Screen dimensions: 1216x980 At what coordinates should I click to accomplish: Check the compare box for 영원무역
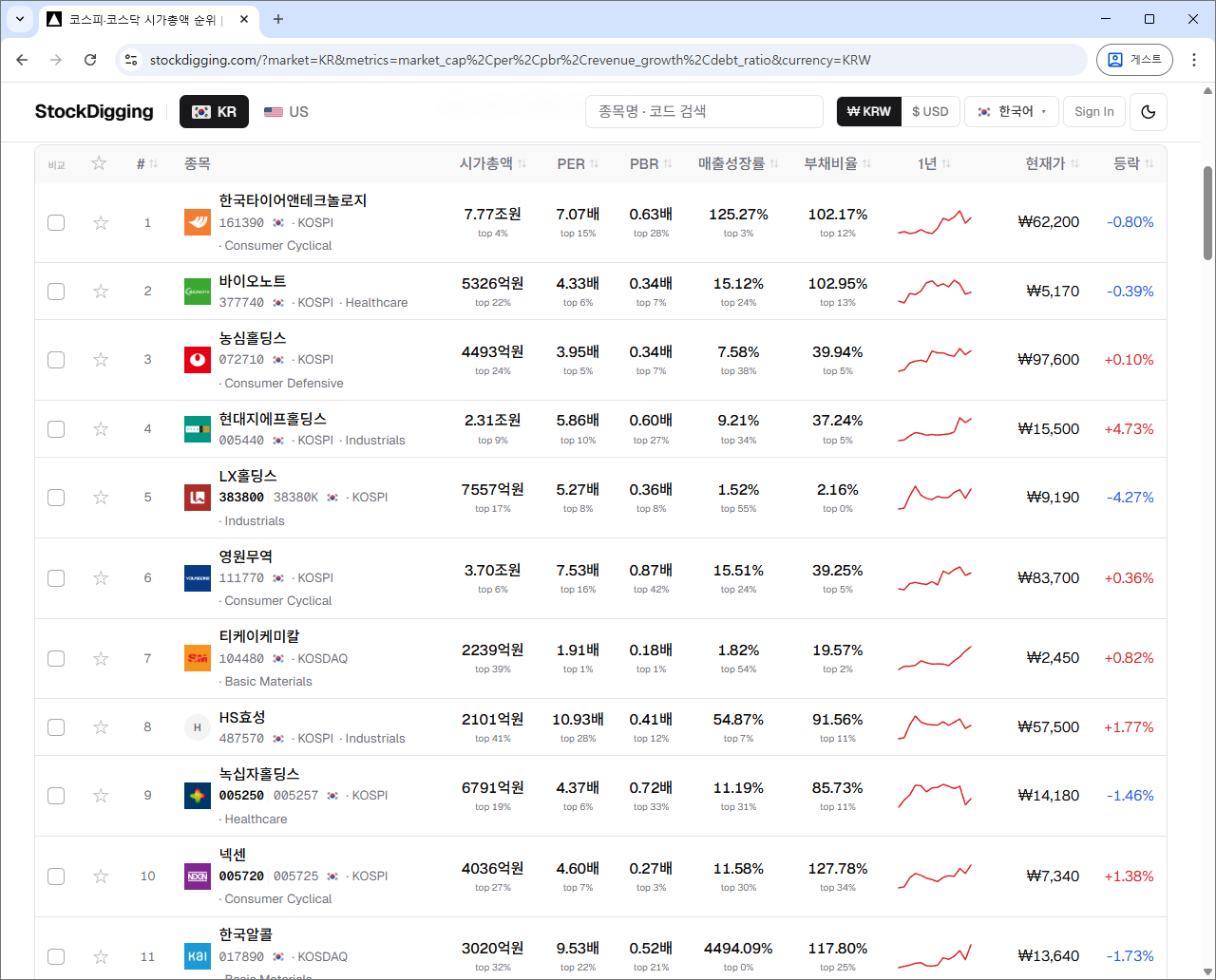[56, 578]
